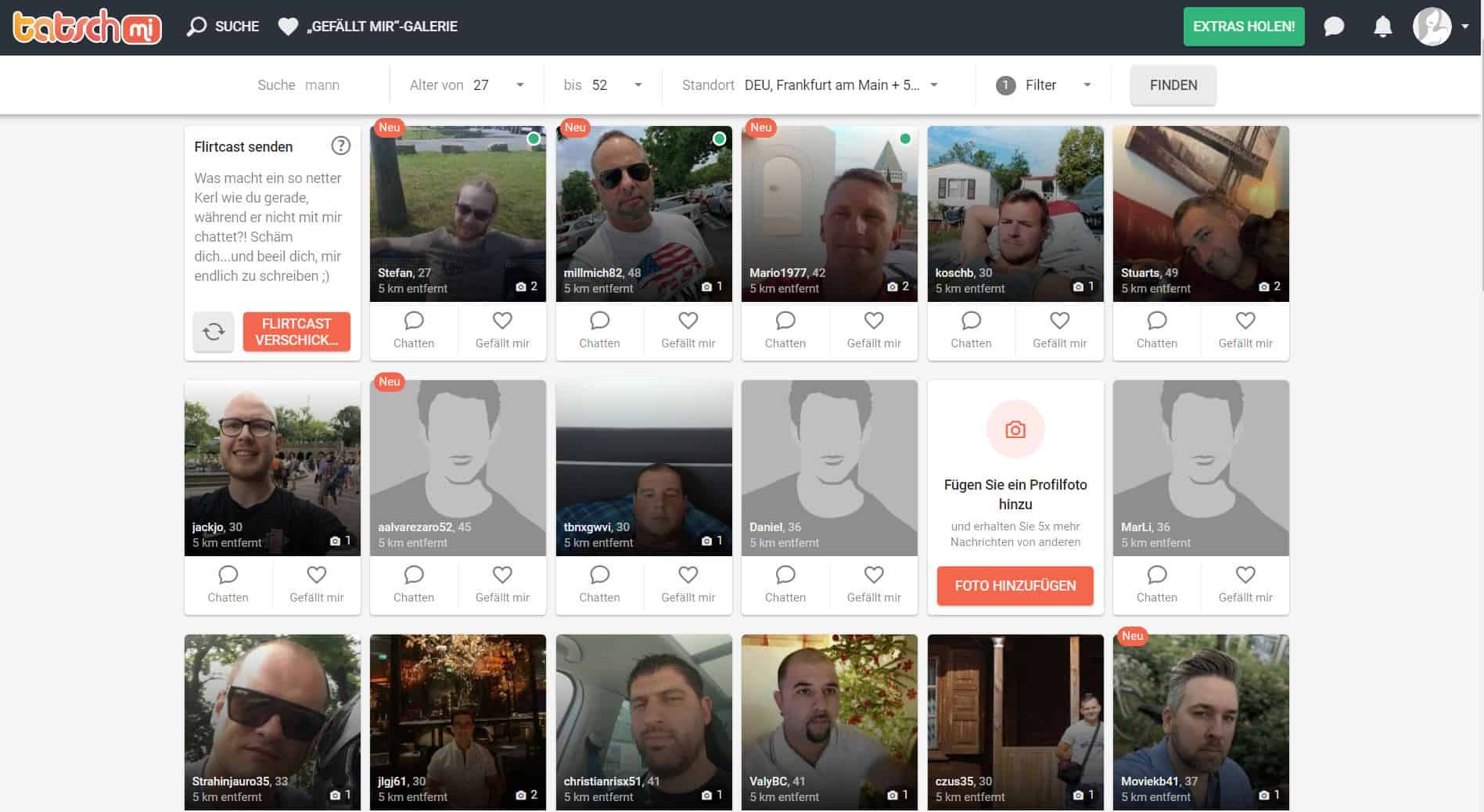Screen dimensions: 1484x812
Task: Click the batschmi logo
Action: (x=87, y=27)
